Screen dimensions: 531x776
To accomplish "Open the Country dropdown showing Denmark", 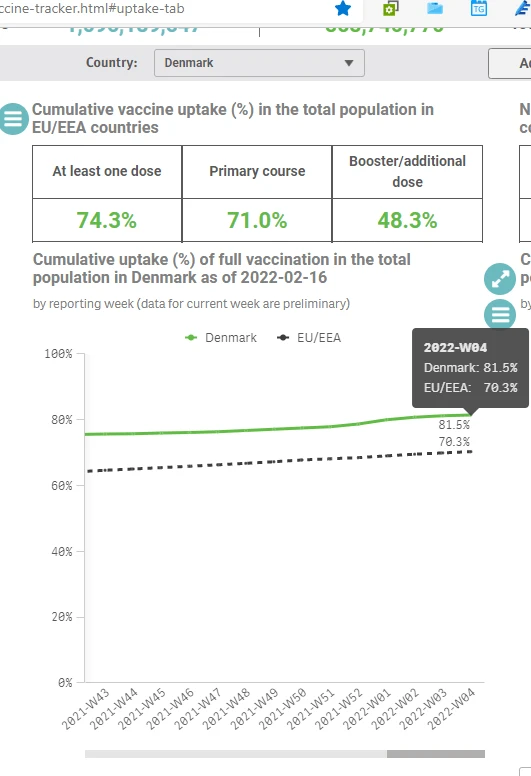I will [x=259, y=63].
